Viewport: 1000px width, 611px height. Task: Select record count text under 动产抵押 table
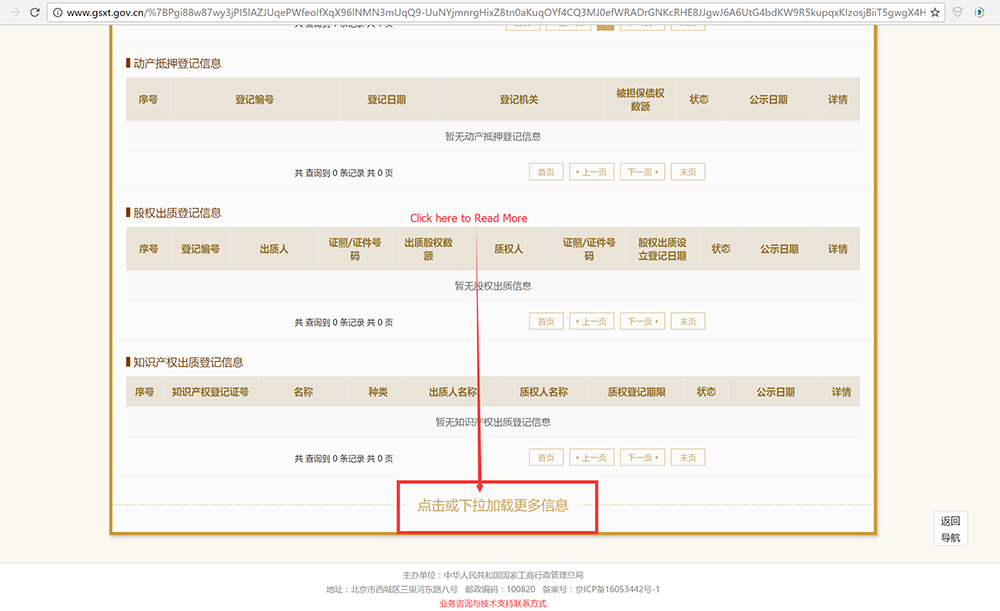344,173
